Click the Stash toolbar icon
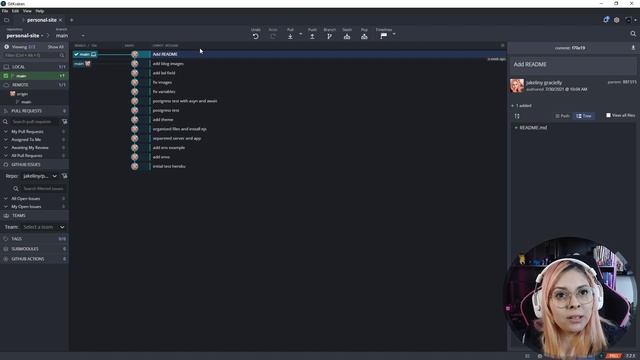 347,36
